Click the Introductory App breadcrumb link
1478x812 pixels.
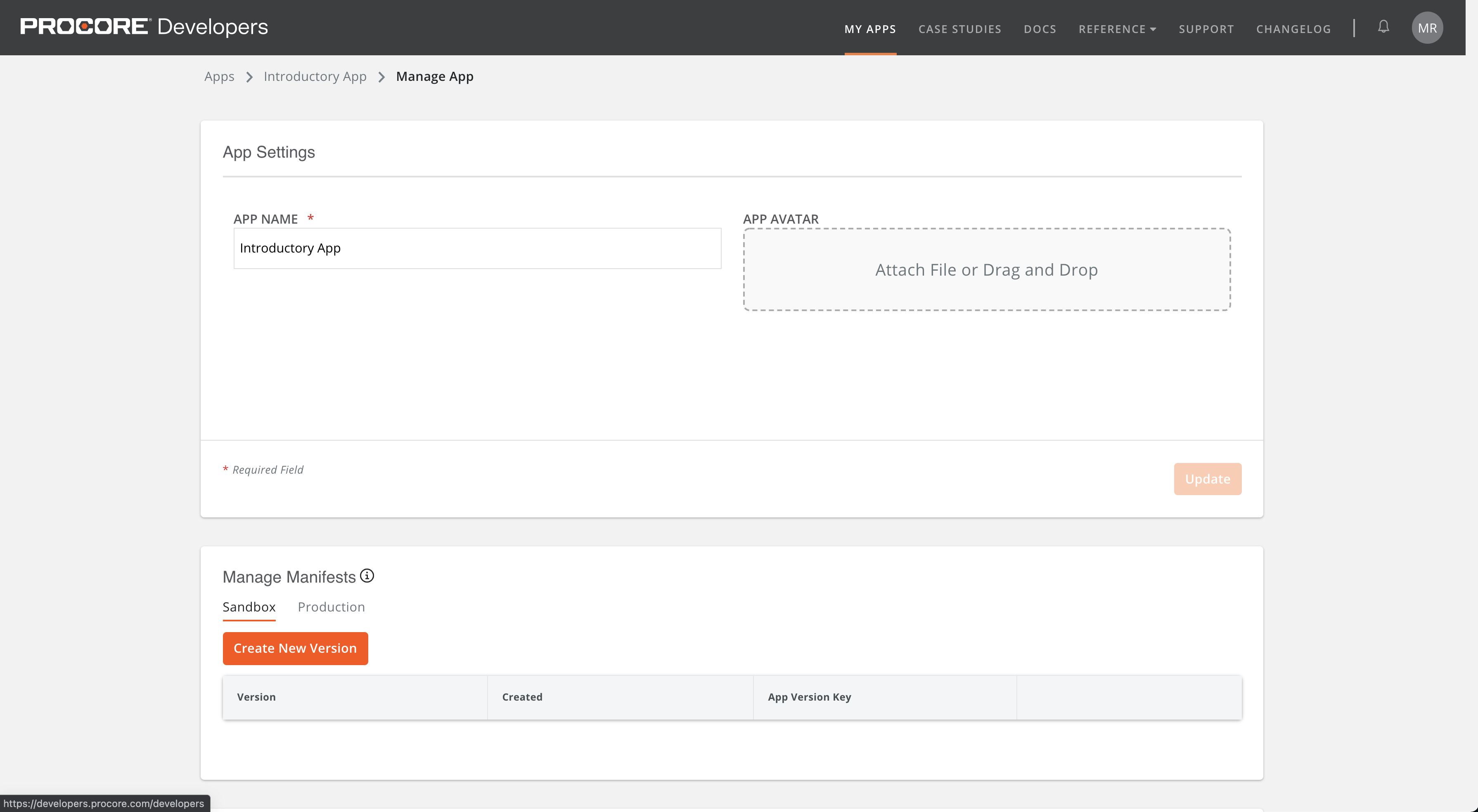[x=315, y=76]
